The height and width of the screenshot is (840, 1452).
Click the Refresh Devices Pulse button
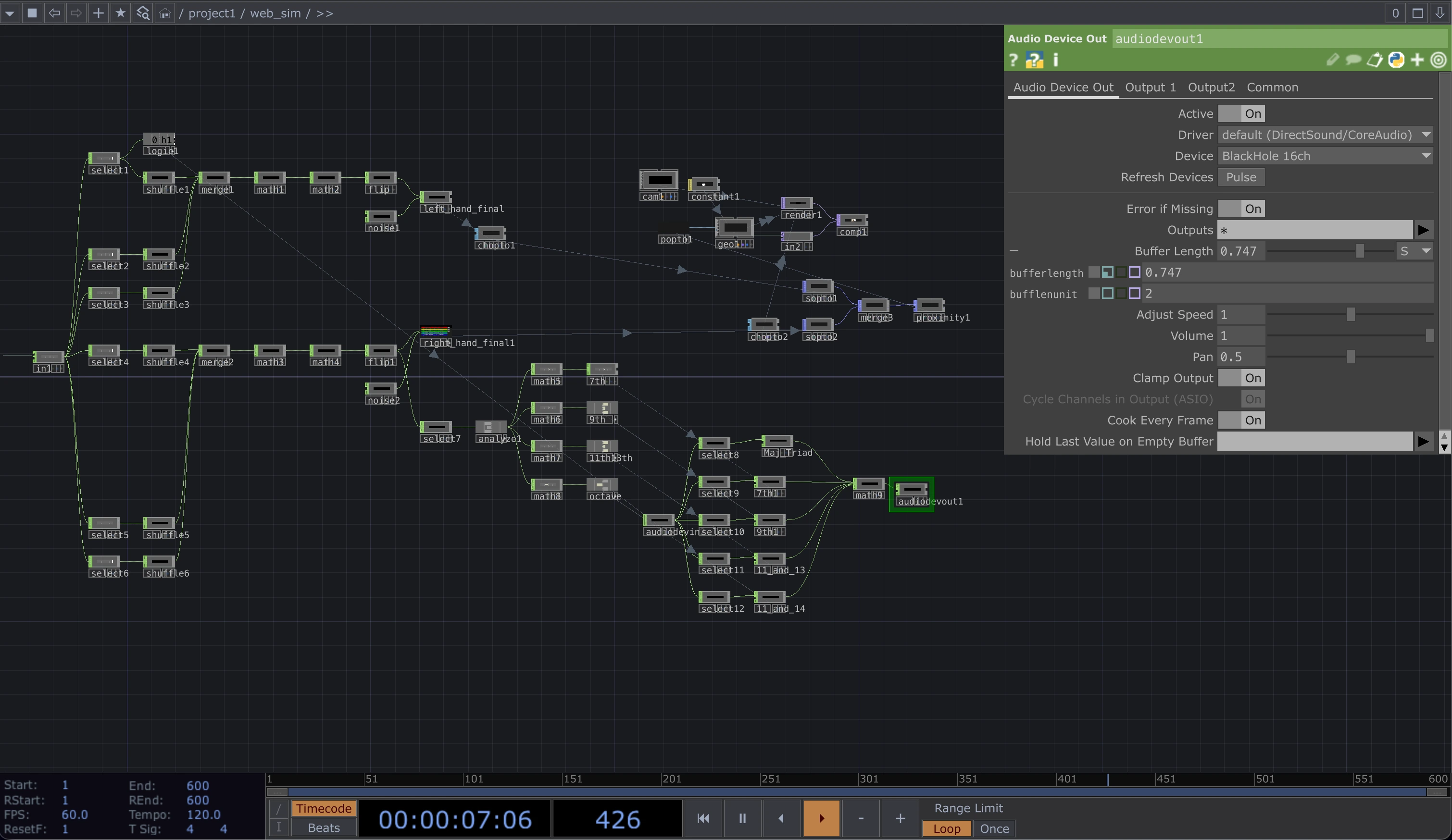[1241, 177]
